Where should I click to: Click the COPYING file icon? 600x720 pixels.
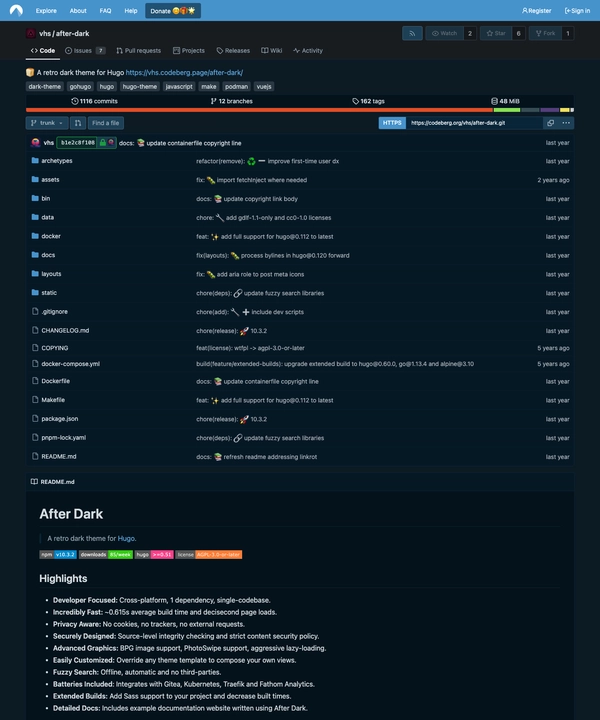pos(35,348)
